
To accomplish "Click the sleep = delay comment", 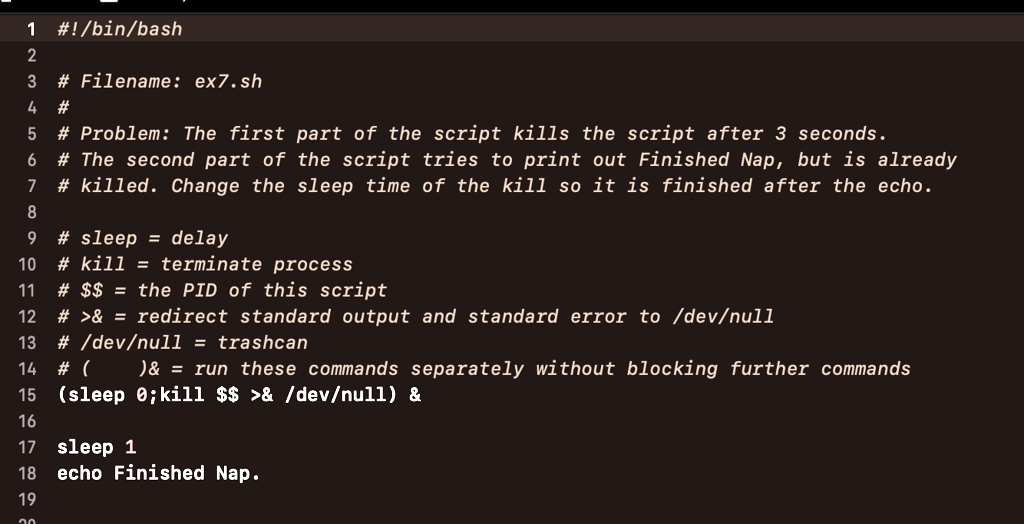I will [x=142, y=238].
